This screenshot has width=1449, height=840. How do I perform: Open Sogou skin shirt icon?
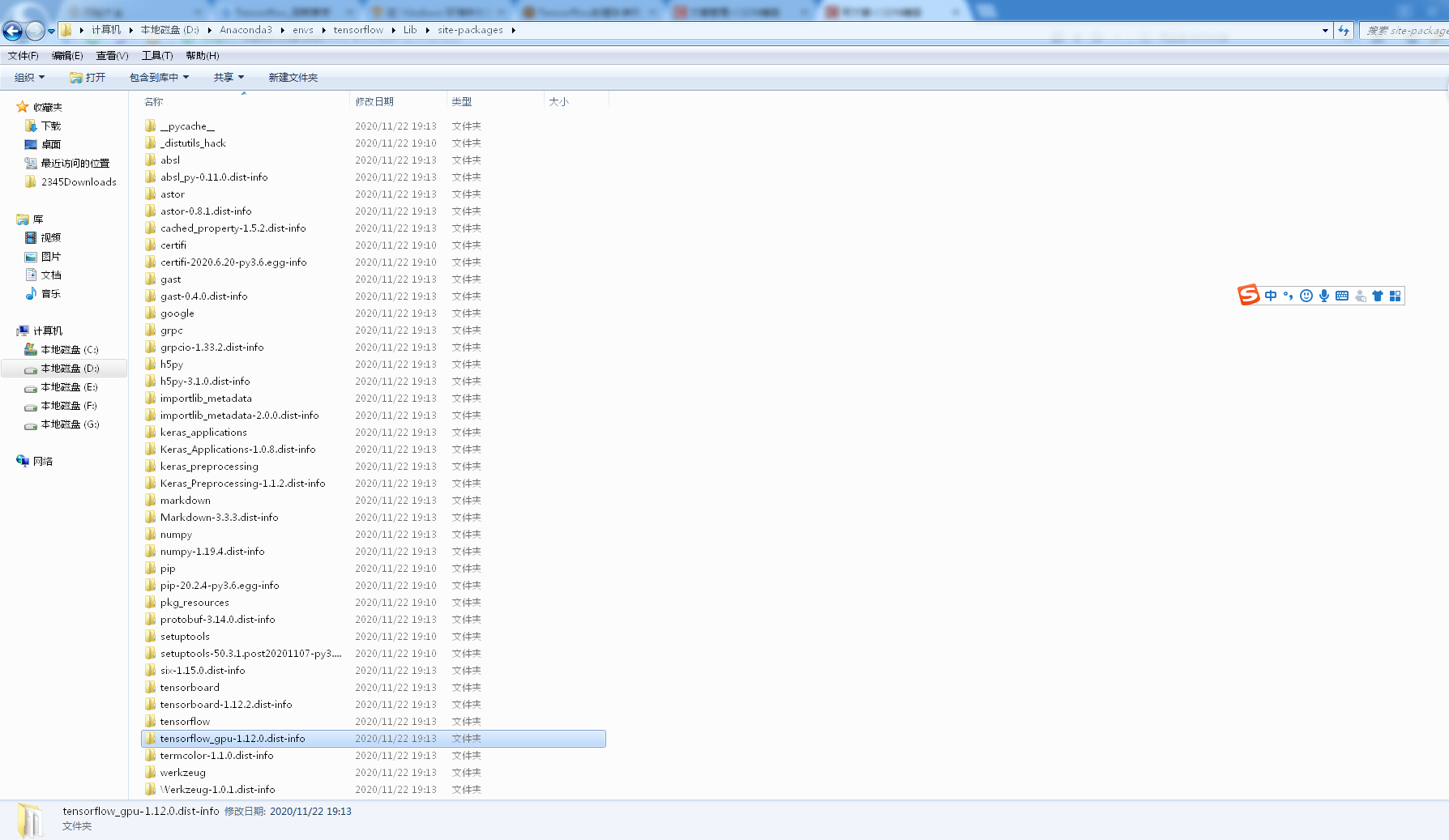(1378, 296)
